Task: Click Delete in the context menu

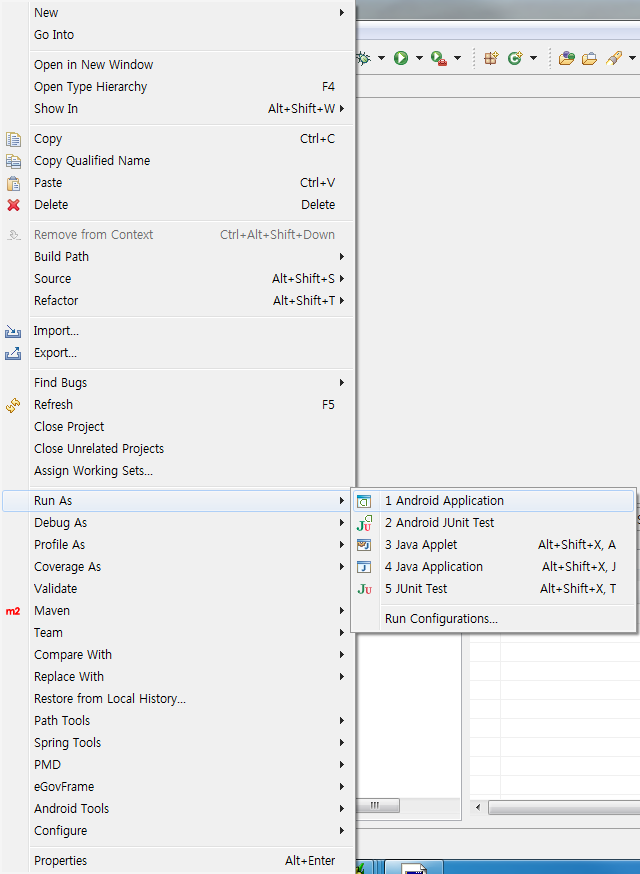Action: (51, 205)
